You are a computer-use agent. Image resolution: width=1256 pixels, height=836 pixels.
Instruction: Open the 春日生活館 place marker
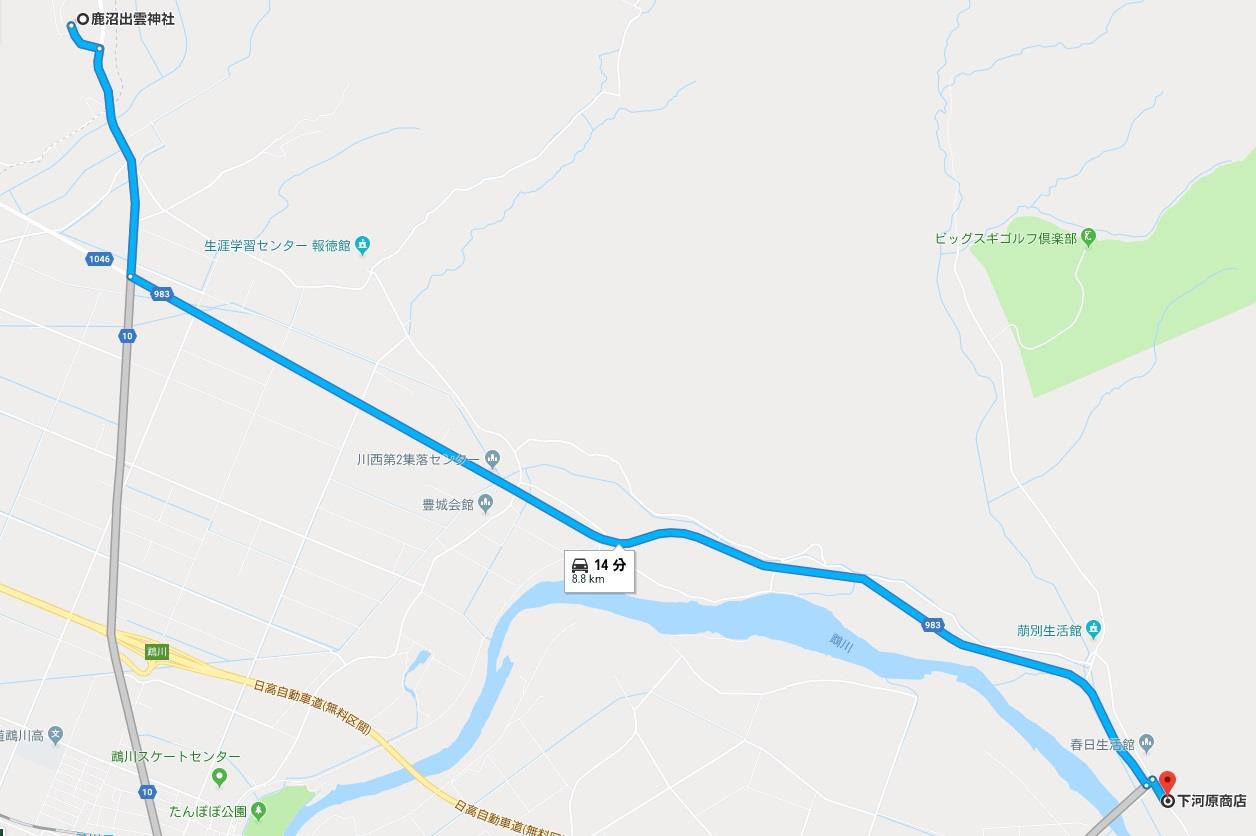[x=1146, y=743]
